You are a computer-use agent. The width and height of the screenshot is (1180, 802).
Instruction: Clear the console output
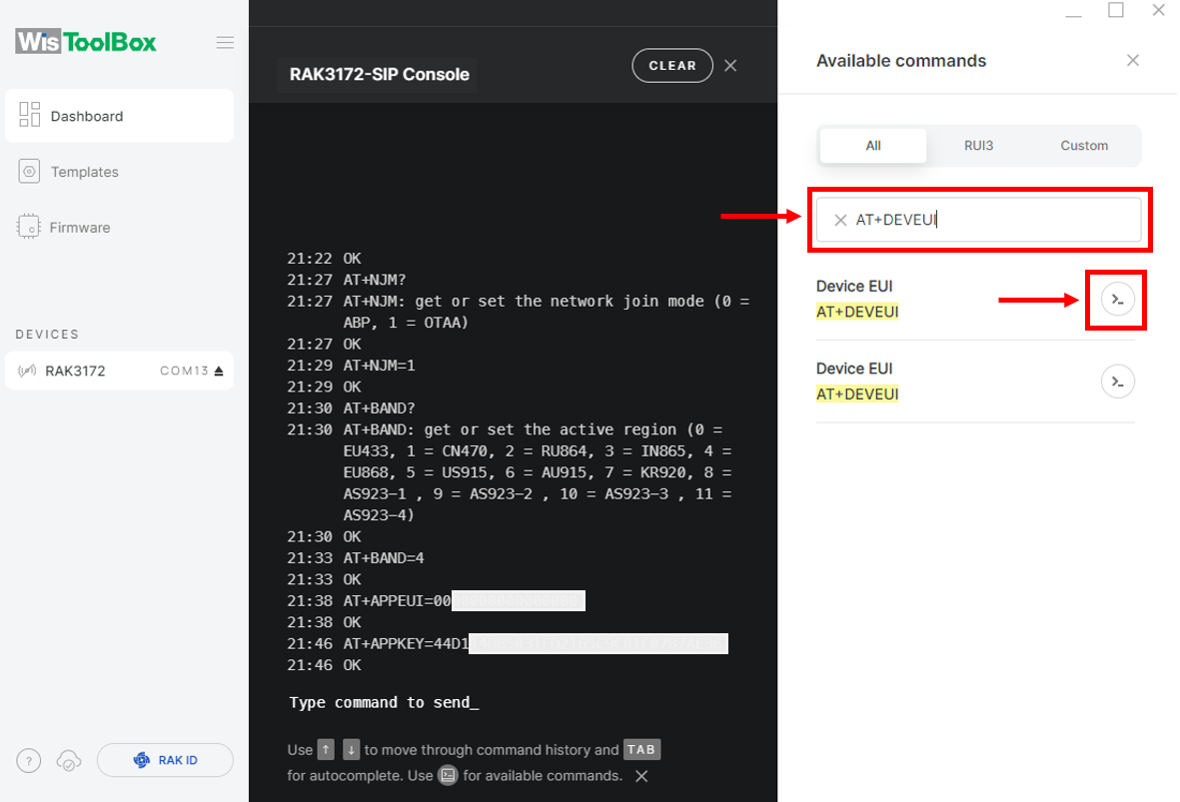point(672,65)
